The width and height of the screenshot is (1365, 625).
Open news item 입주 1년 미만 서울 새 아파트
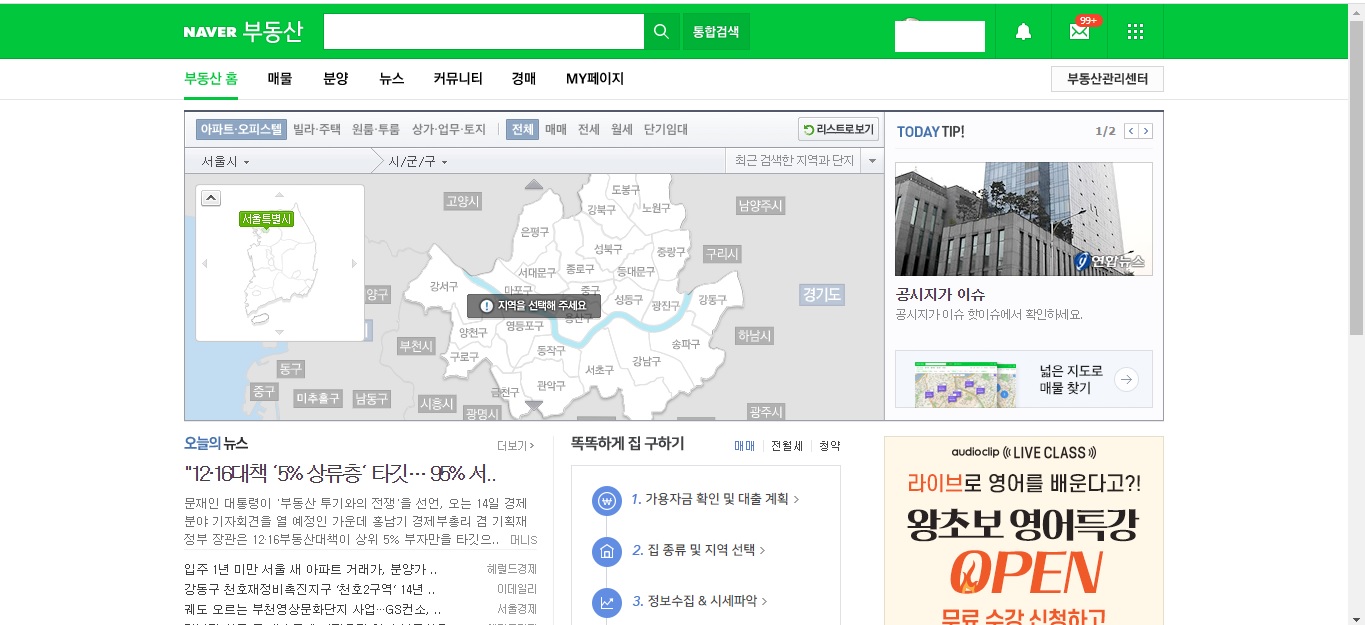pyautogui.click(x=311, y=569)
